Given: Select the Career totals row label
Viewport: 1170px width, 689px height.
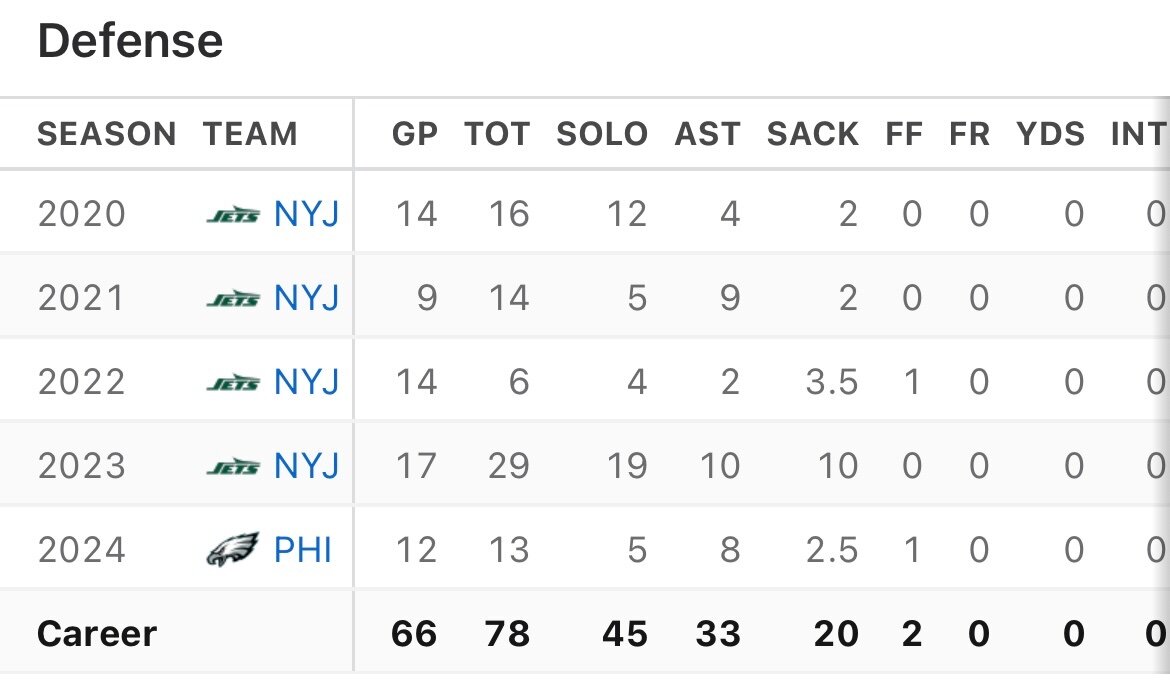Looking at the screenshot, I should pos(97,634).
